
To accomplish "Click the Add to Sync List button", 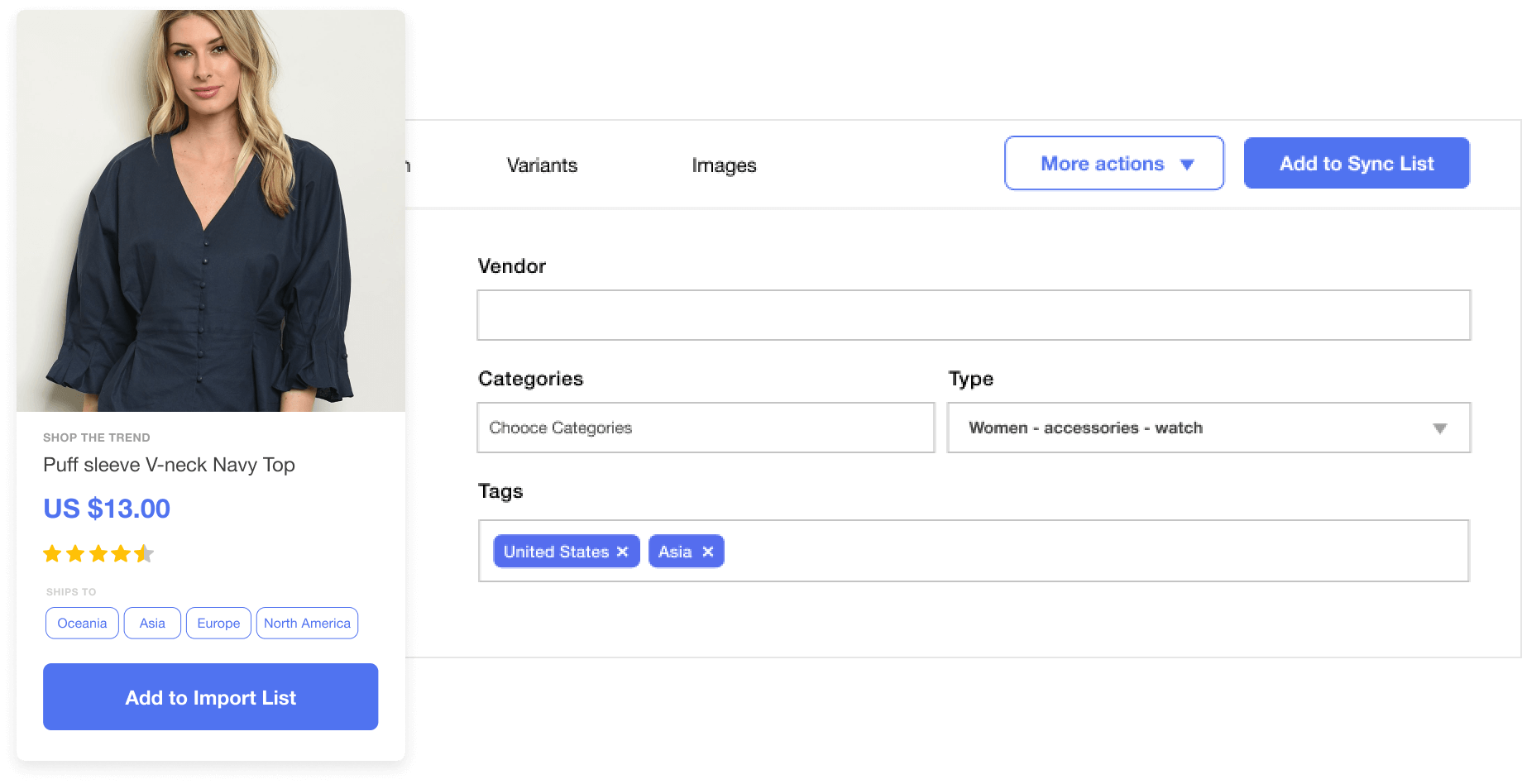I will point(1356,164).
